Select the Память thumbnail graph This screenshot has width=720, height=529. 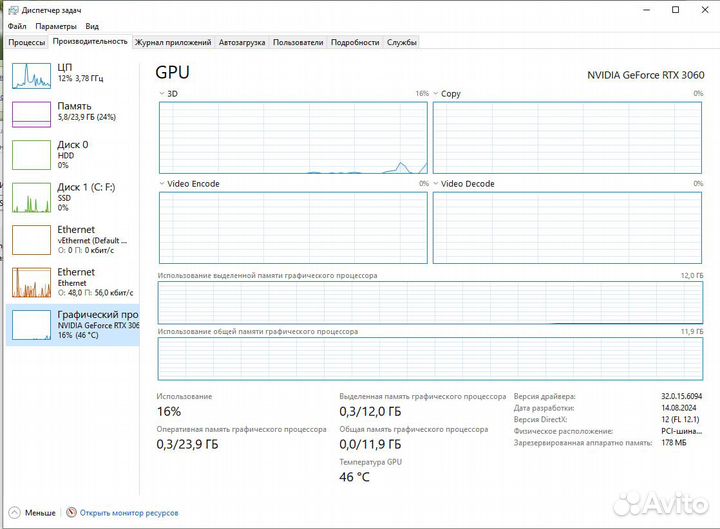31,114
